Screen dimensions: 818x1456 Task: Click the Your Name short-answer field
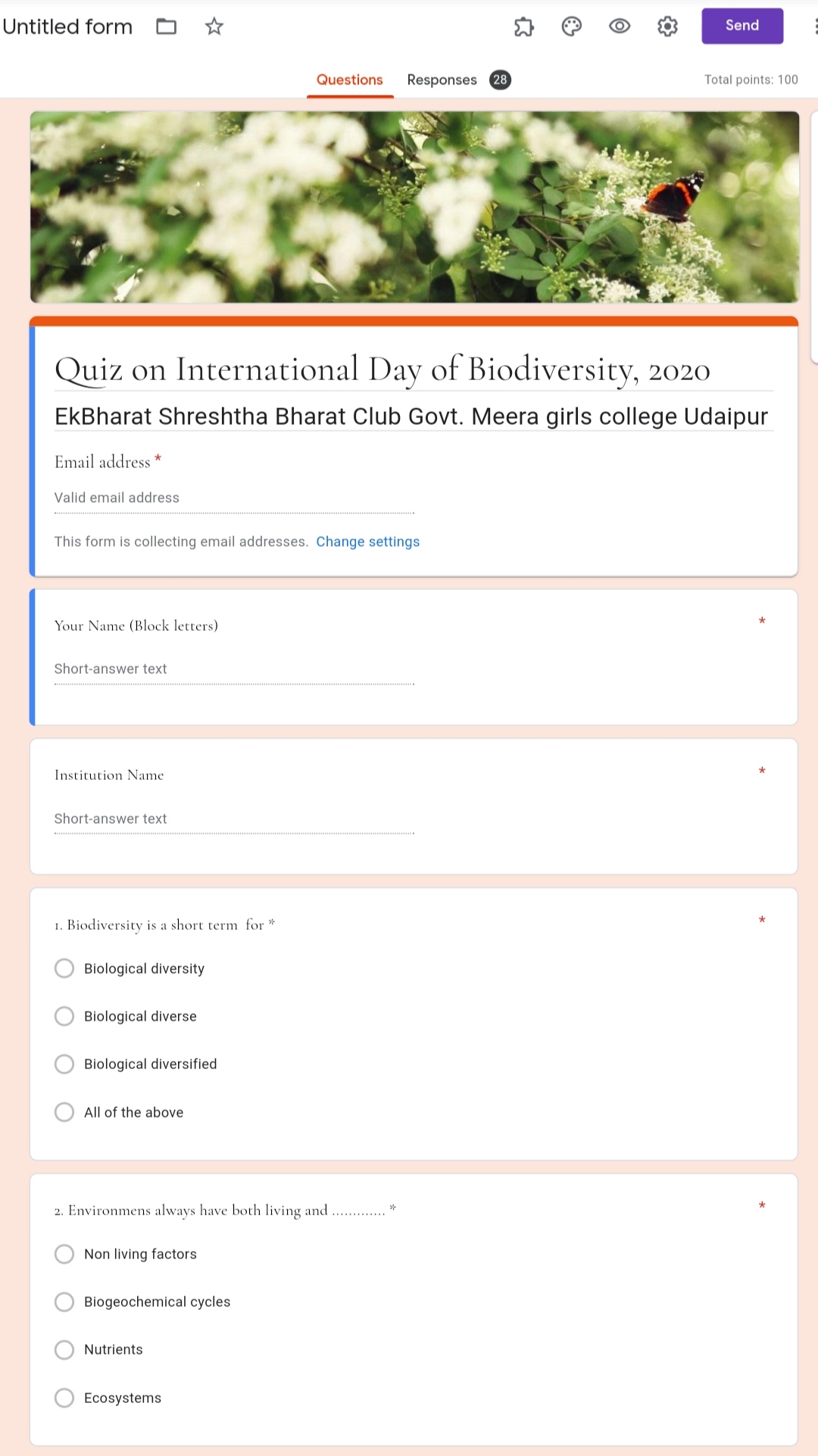[234, 669]
